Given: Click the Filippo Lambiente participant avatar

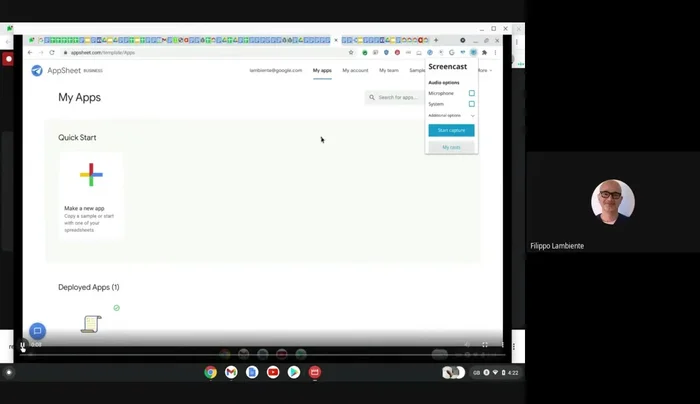Looking at the screenshot, I should [613, 202].
